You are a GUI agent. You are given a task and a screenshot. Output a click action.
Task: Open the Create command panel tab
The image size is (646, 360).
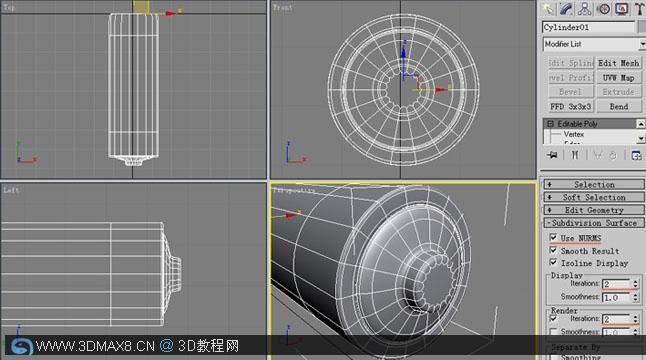pyautogui.click(x=548, y=9)
